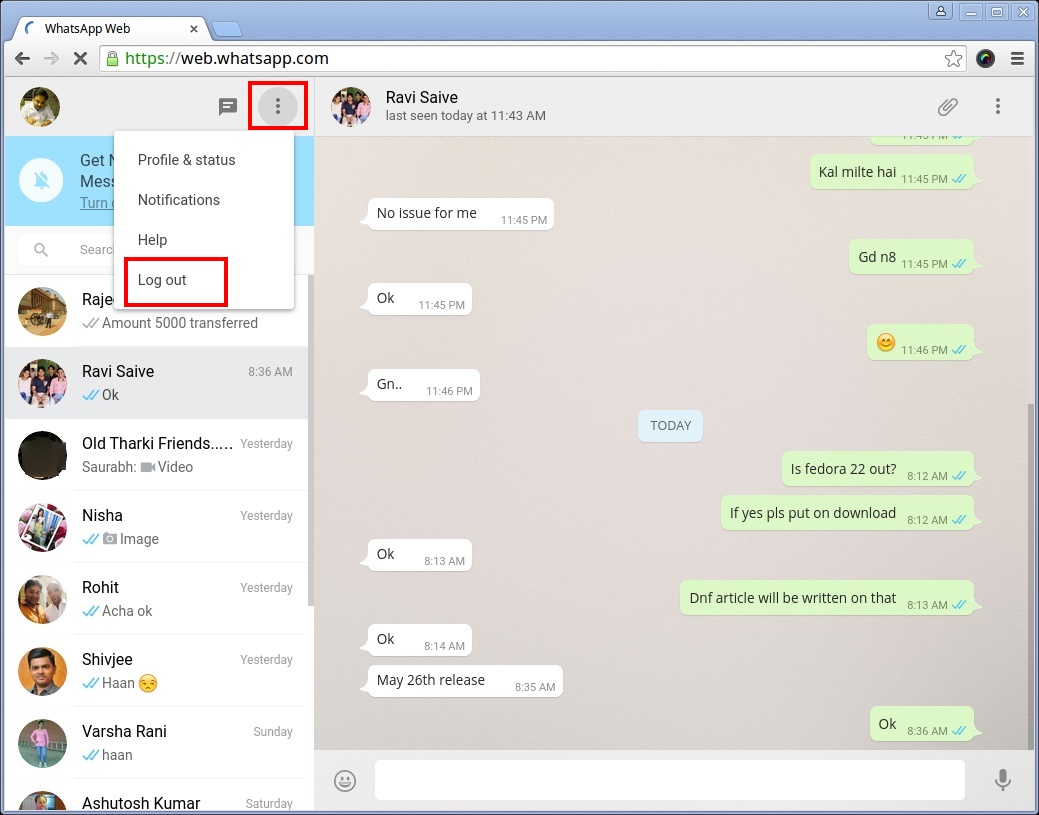1039x815 pixels.
Task: Click the 'If yes pls put on download' message
Action: pos(848,513)
